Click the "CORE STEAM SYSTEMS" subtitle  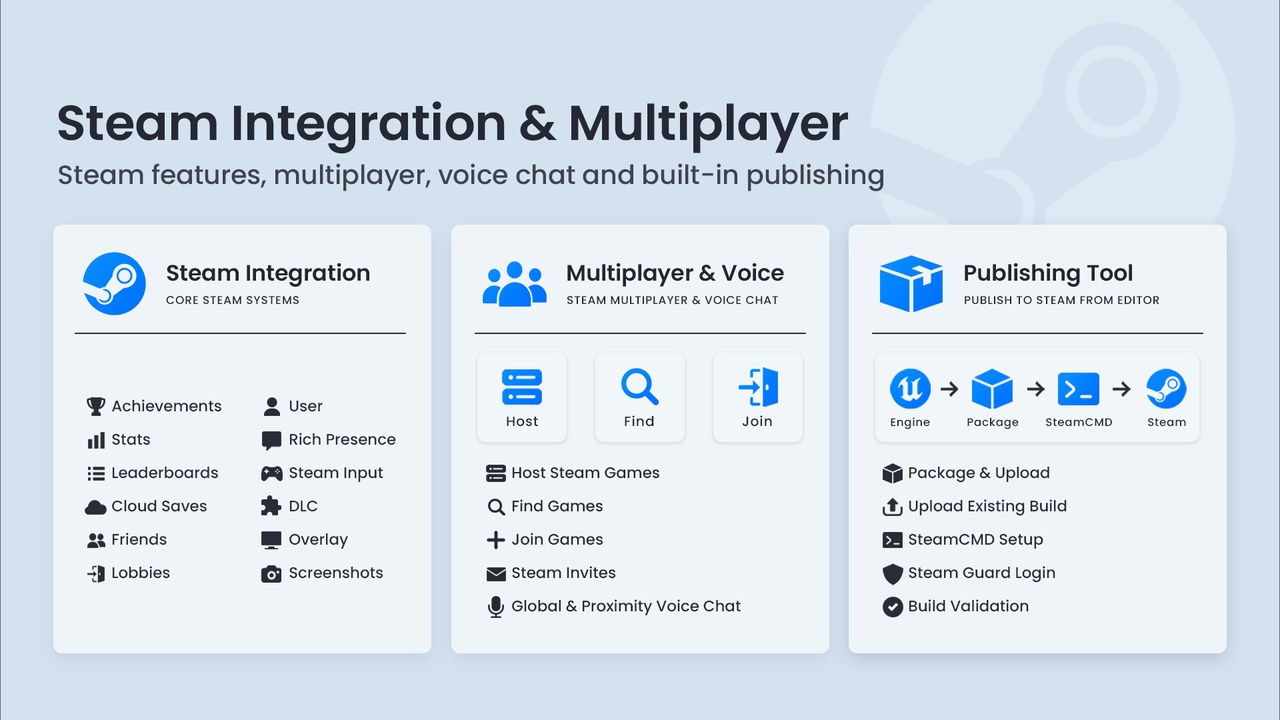tap(233, 300)
